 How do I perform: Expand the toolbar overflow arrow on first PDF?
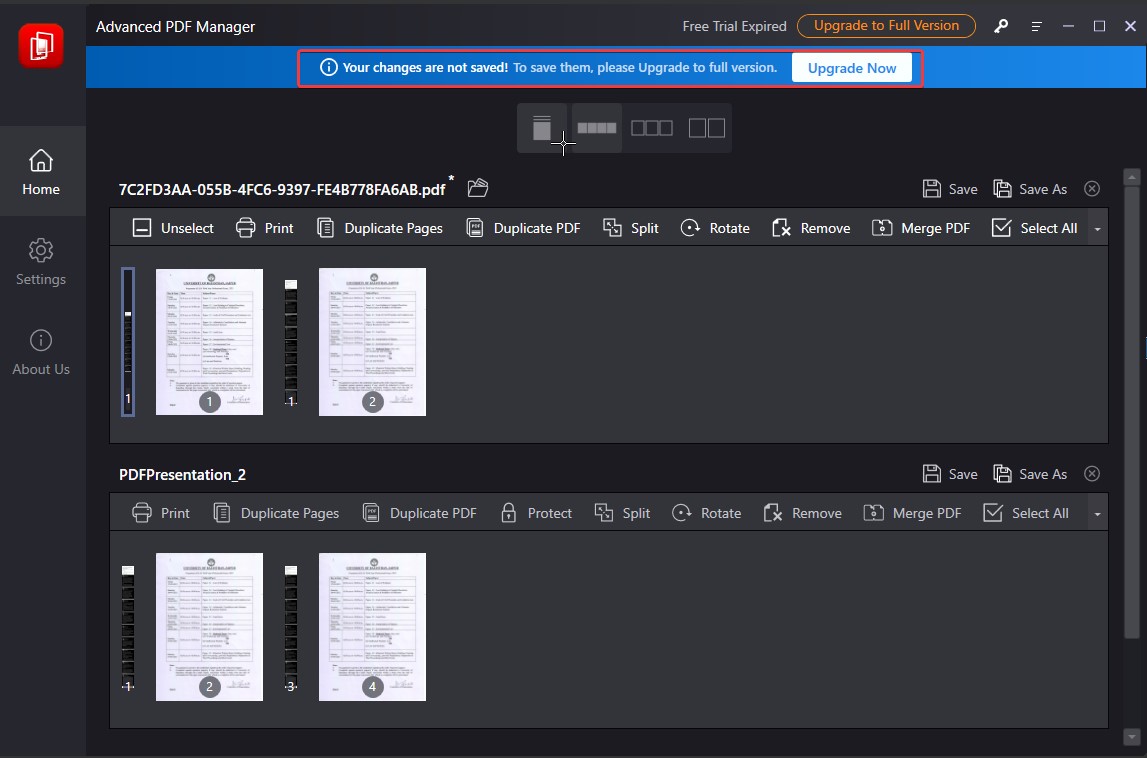(x=1096, y=228)
